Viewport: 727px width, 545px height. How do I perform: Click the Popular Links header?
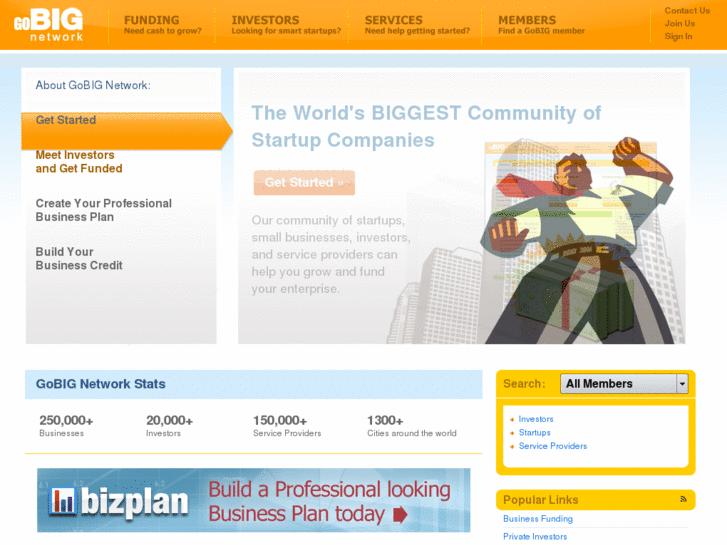541,500
